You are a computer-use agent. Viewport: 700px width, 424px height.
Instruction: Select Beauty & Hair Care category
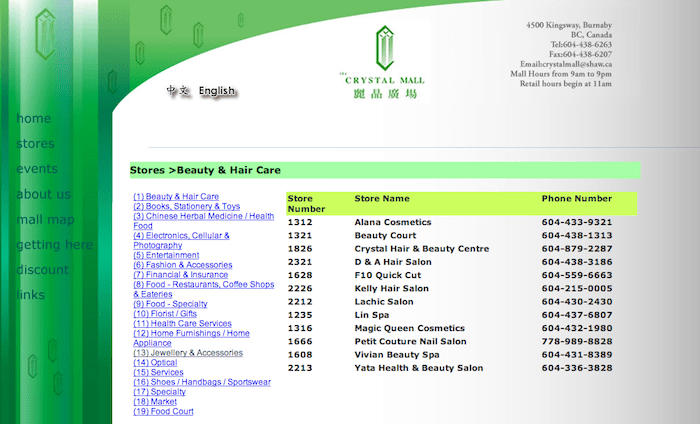(x=176, y=197)
